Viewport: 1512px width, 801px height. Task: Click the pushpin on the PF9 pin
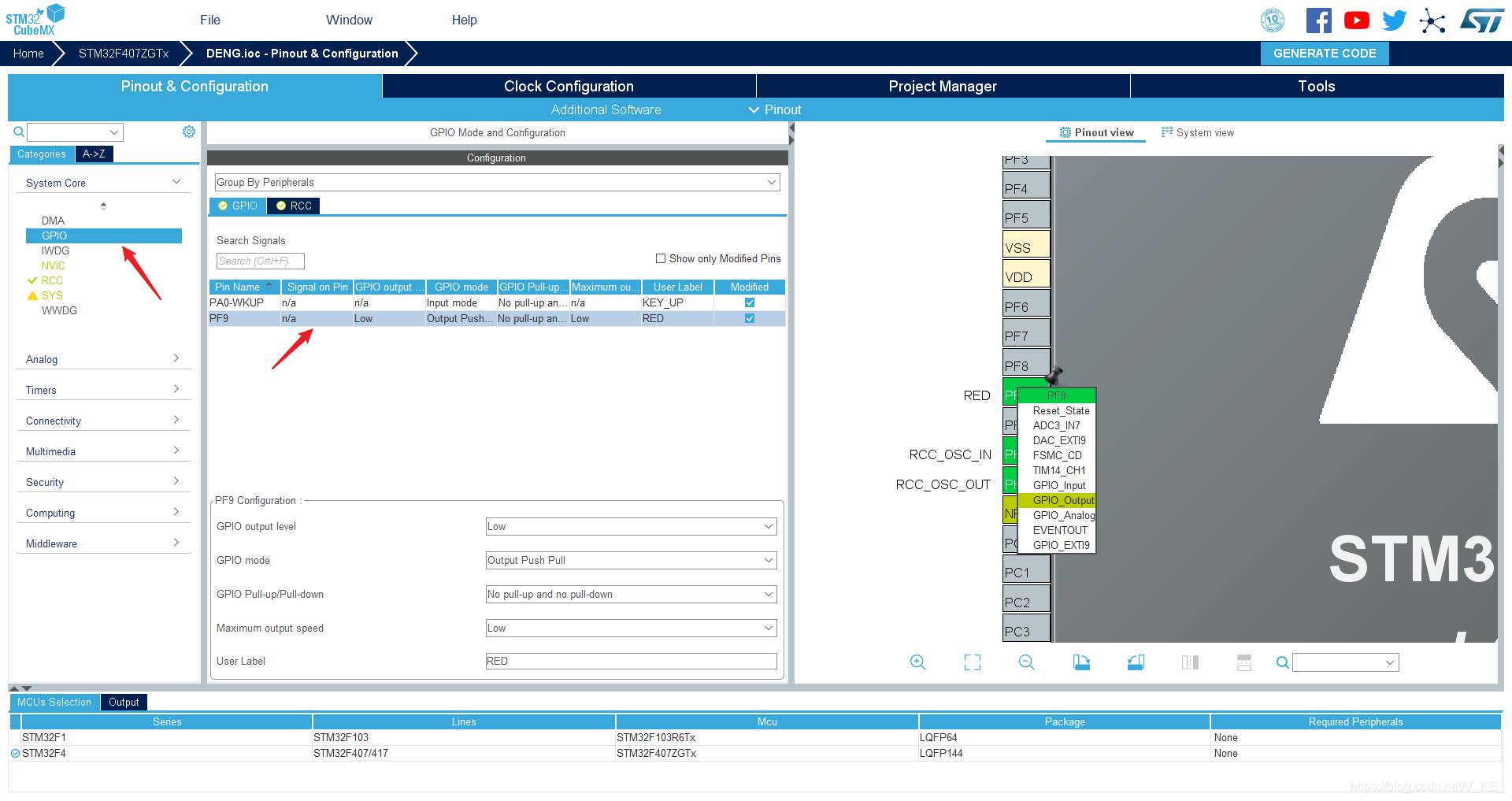coord(1054,375)
